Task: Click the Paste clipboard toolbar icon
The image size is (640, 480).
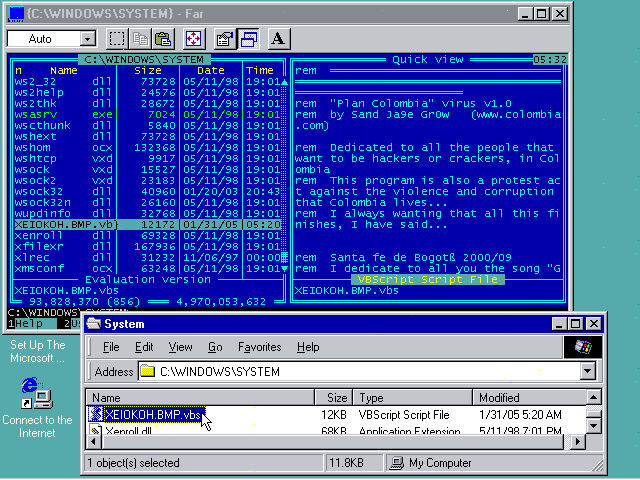Action: 163,39
